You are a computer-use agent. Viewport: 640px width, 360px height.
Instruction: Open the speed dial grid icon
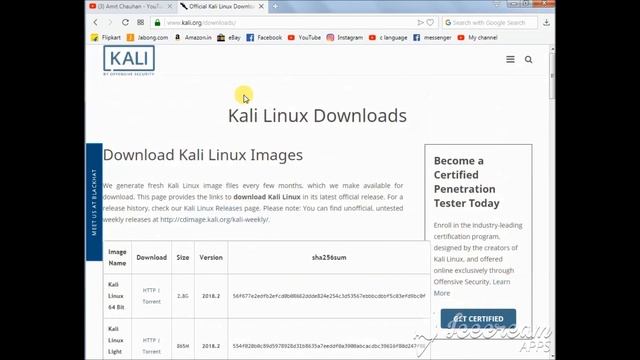point(140,22)
